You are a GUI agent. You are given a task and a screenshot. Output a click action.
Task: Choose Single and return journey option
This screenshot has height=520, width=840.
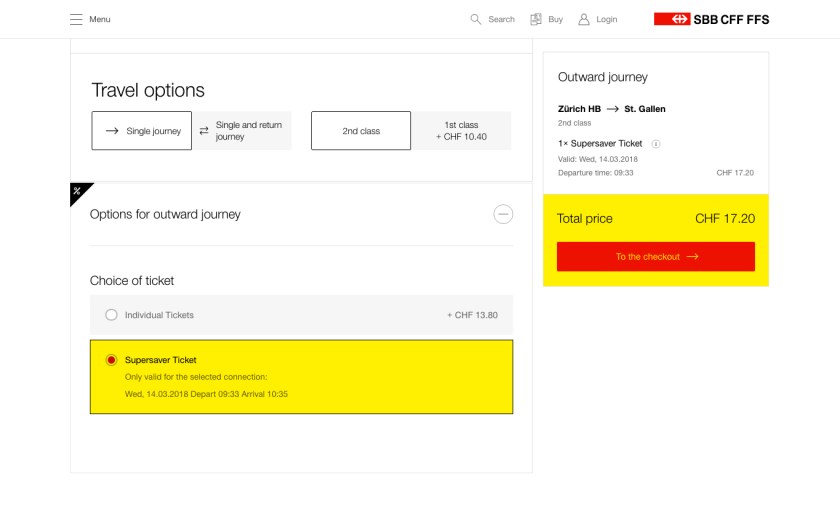(x=242, y=131)
